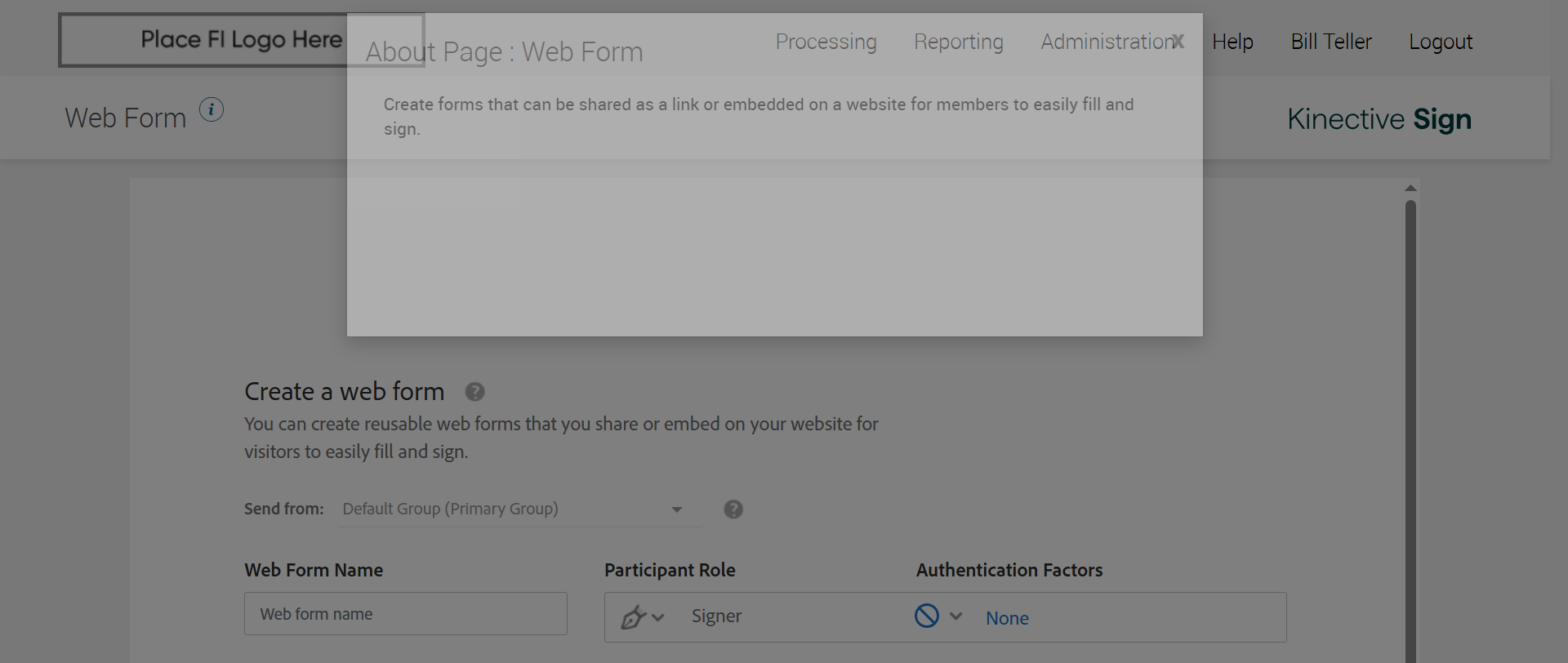Click the Bill Teller user link

[x=1331, y=42]
